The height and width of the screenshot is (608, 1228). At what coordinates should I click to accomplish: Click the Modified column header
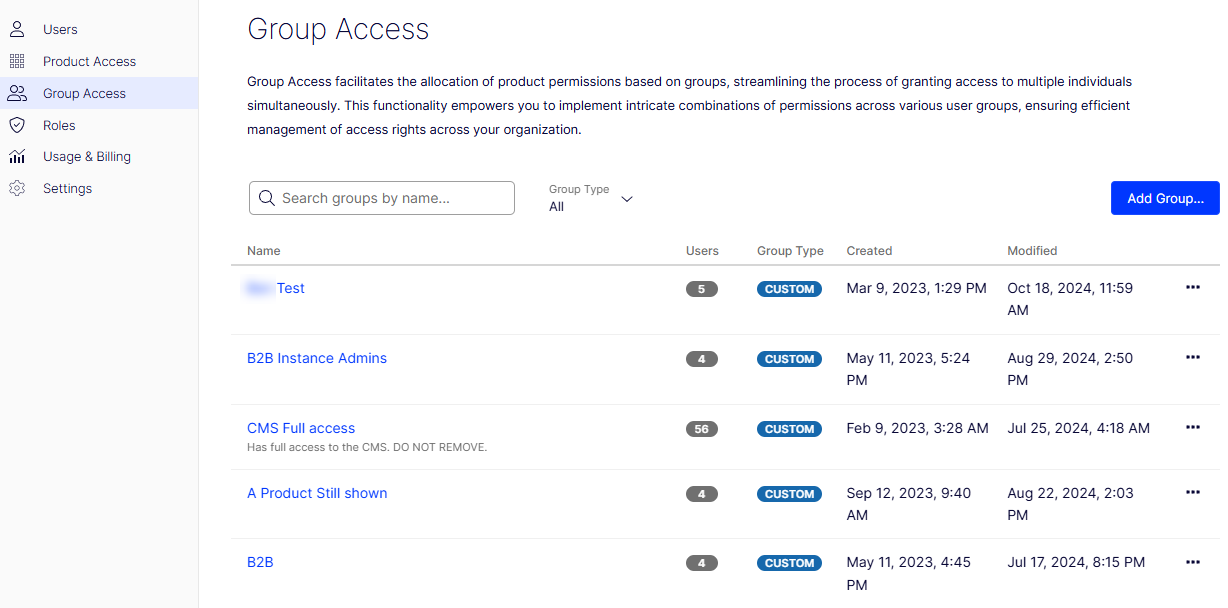[x=1032, y=251]
